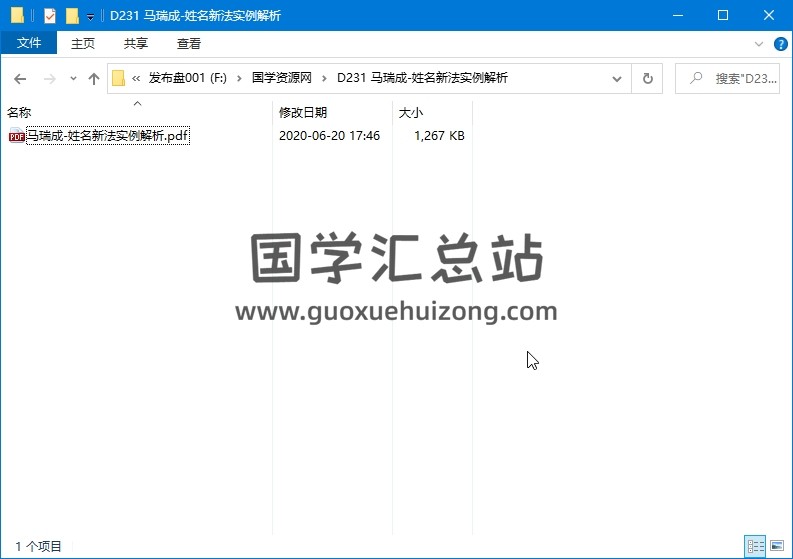Navigate to 发布盘001 (F:) in address bar
This screenshot has height=559, width=793.
[188, 78]
